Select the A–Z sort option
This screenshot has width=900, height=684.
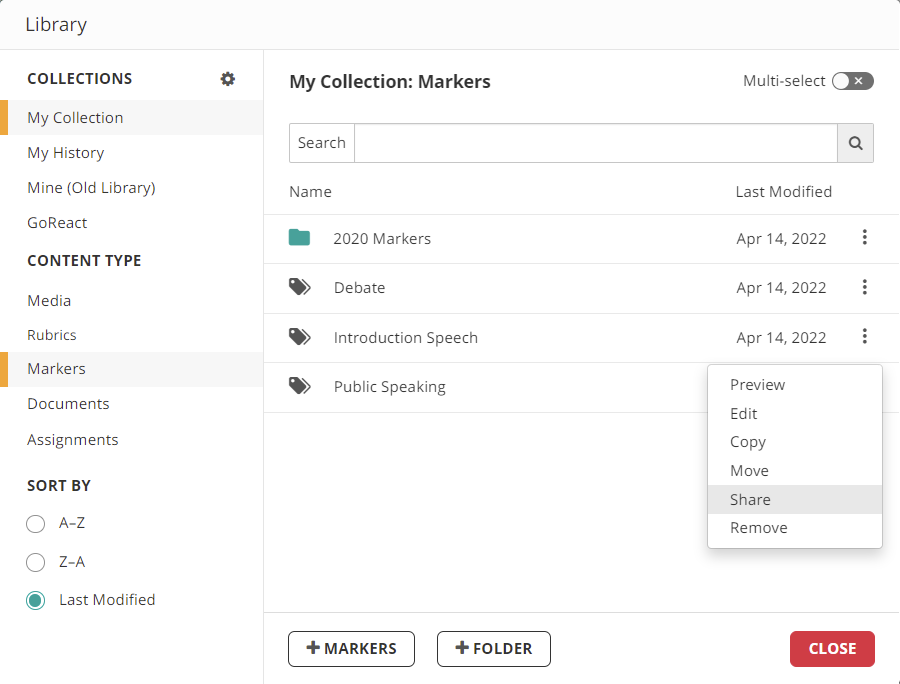pos(36,523)
